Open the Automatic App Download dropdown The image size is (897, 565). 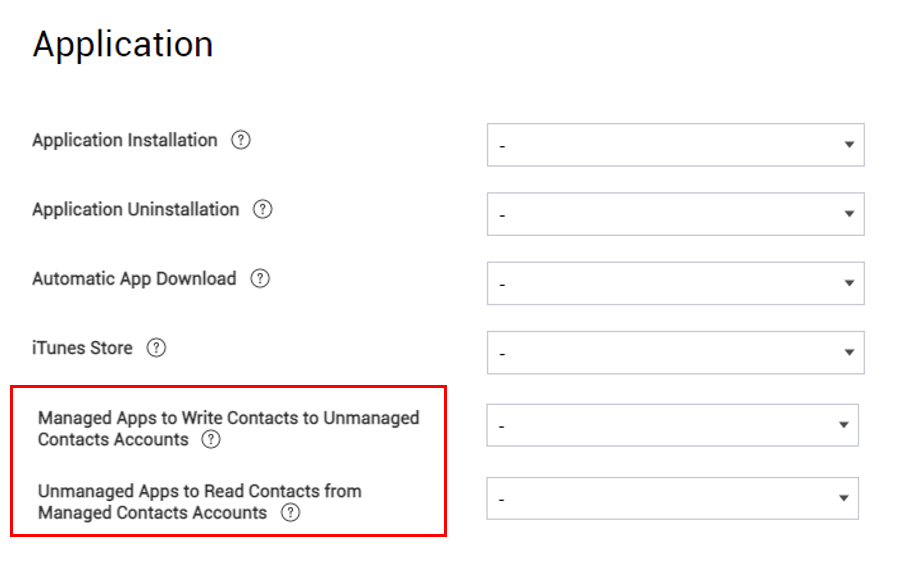coord(676,283)
